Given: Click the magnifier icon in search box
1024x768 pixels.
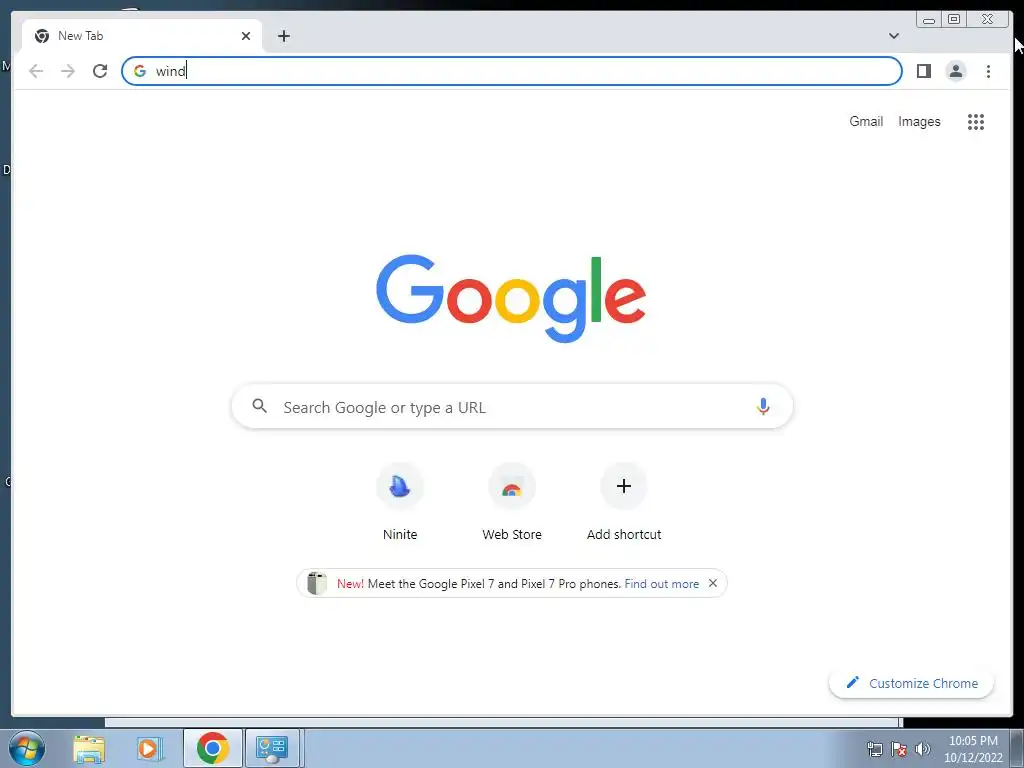Looking at the screenshot, I should click(x=259, y=406).
